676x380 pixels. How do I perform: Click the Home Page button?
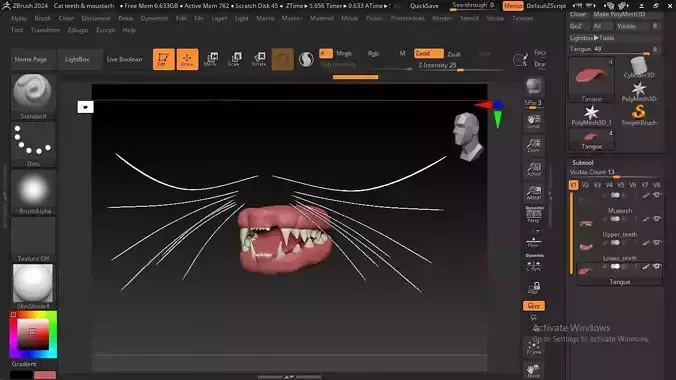pyautogui.click(x=31, y=60)
